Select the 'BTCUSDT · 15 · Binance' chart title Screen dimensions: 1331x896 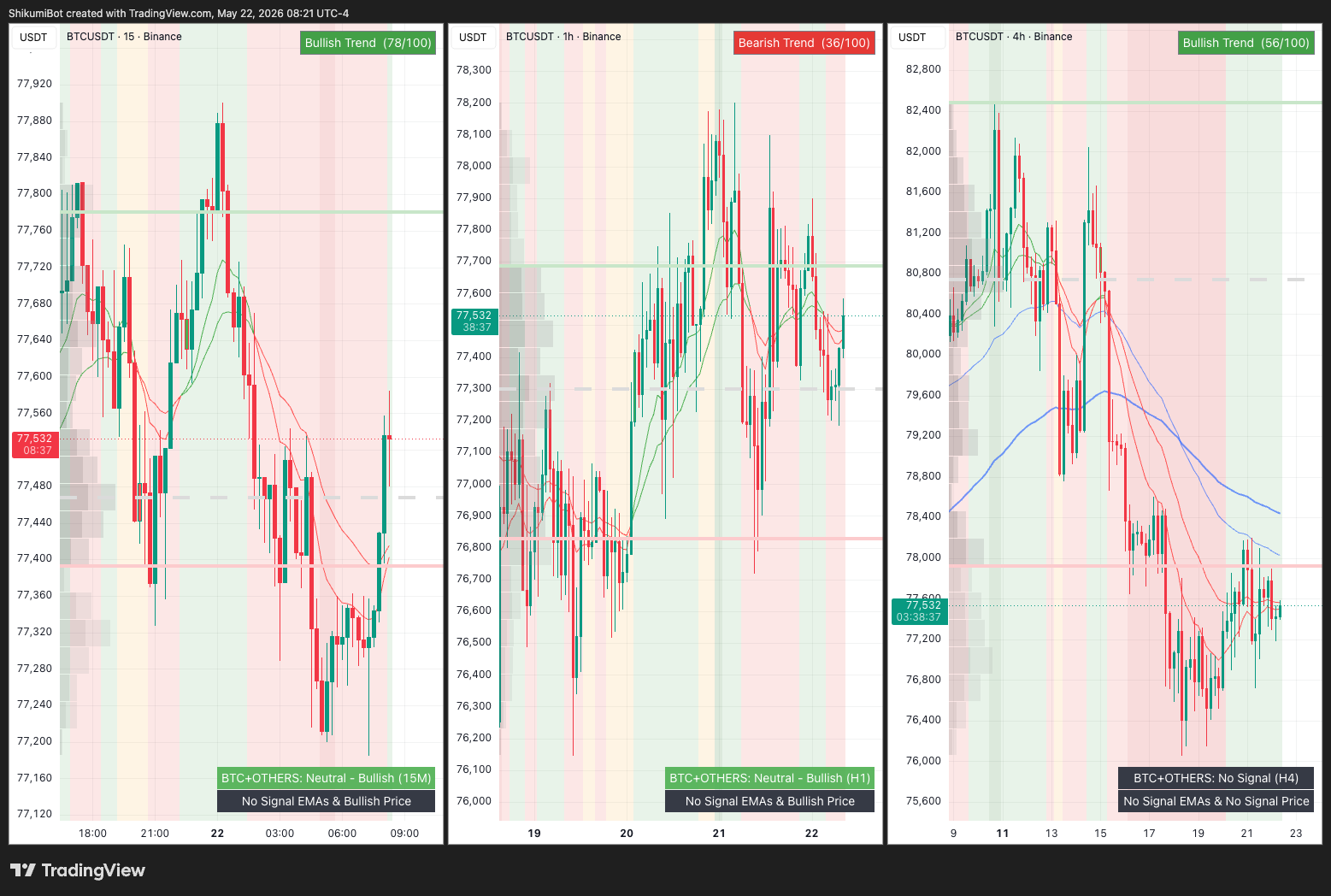coord(124,37)
